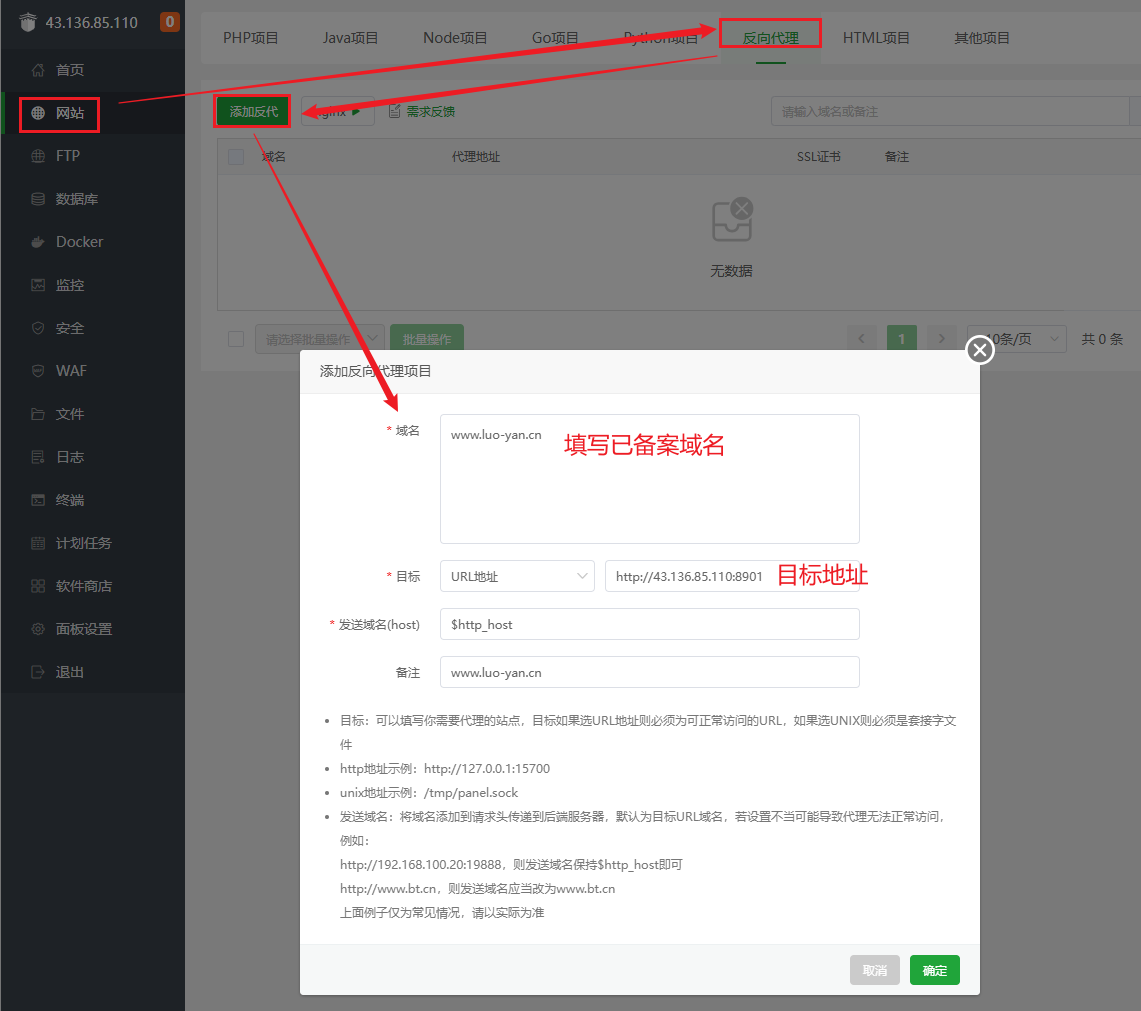Switch to the PHP项目 tab
The image size is (1141, 1011).
pos(250,38)
